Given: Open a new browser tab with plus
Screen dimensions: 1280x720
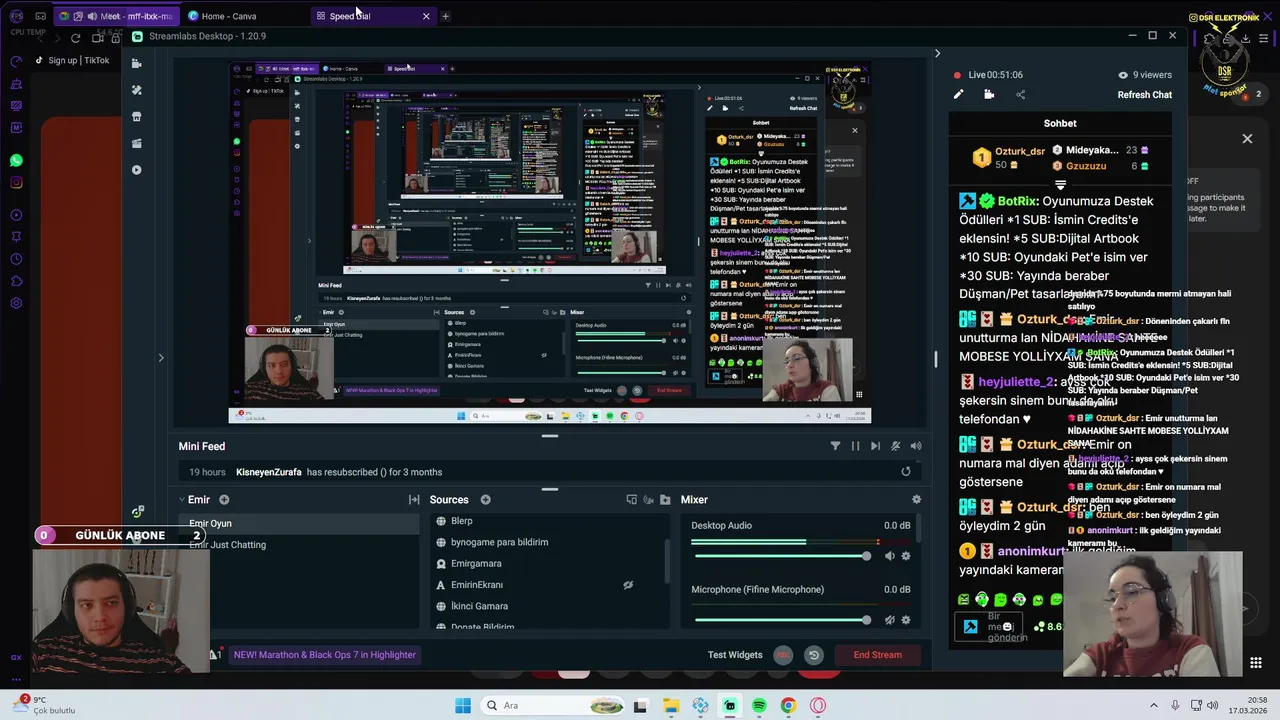Looking at the screenshot, I should (x=445, y=16).
